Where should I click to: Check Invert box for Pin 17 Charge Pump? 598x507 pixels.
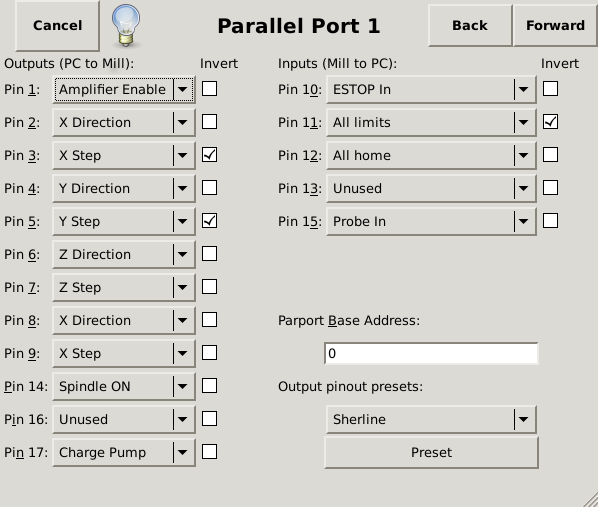(x=209, y=452)
